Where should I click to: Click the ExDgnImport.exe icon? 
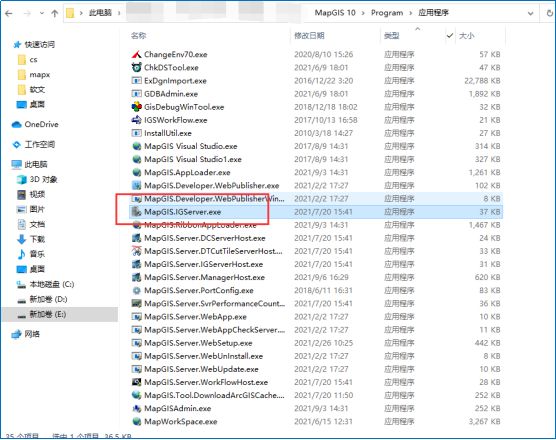click(x=137, y=80)
